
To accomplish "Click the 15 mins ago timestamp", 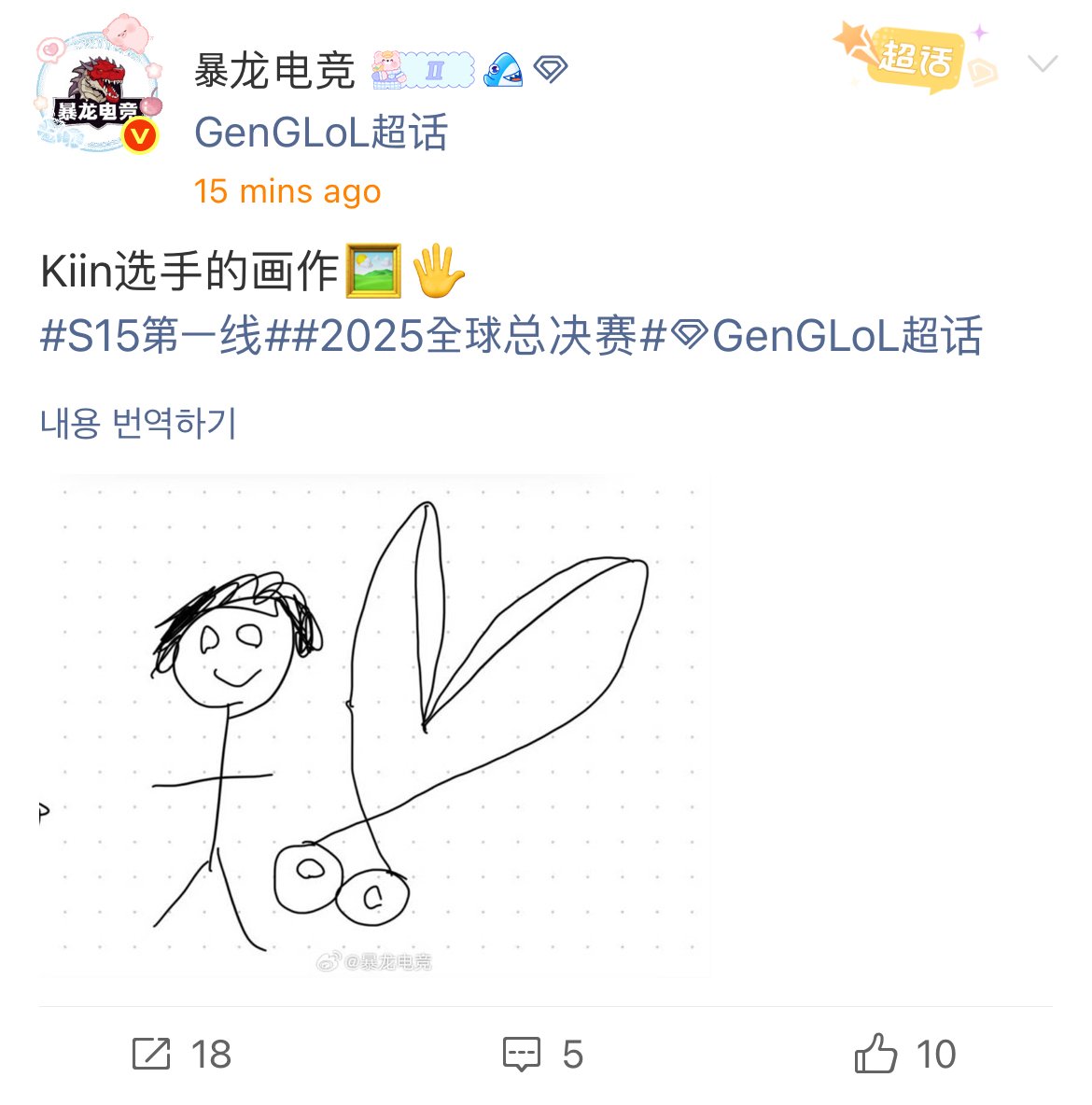I will (x=287, y=191).
